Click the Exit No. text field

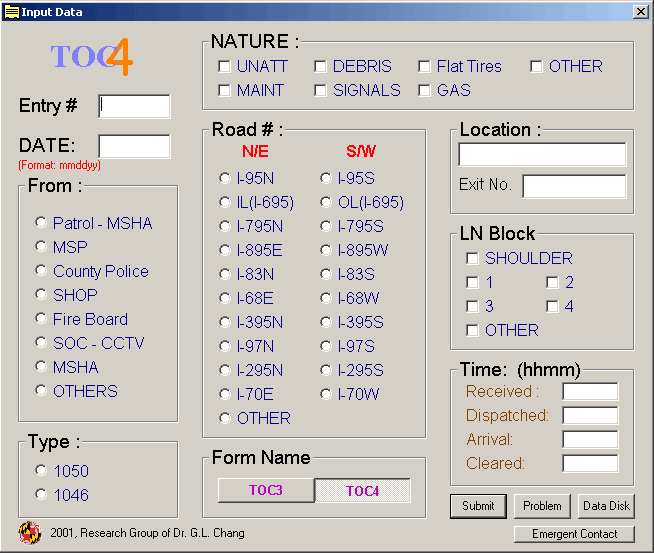tap(573, 186)
